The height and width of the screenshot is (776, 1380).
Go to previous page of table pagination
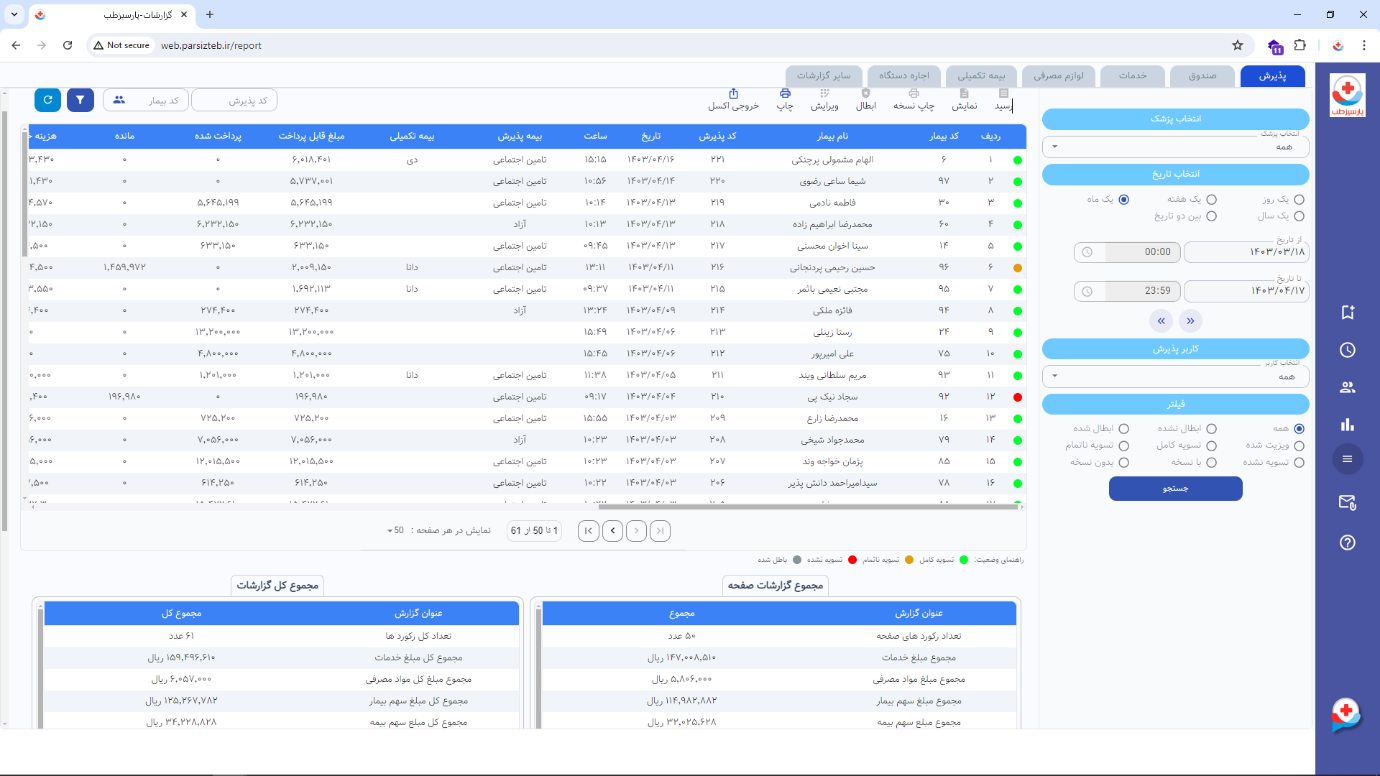tap(636, 531)
